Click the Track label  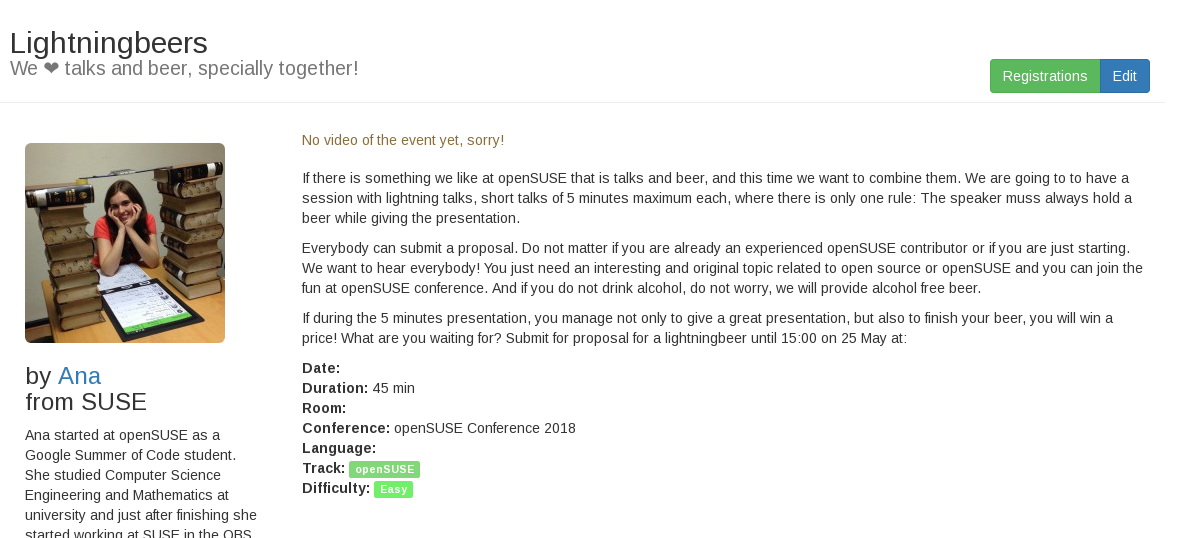323,468
